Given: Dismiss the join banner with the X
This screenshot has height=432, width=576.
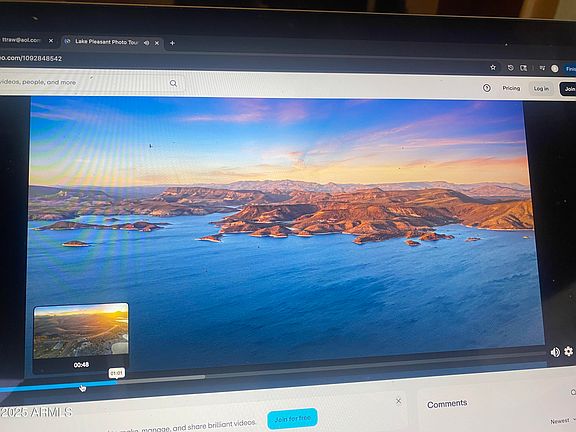Looking at the screenshot, I should 399,401.
